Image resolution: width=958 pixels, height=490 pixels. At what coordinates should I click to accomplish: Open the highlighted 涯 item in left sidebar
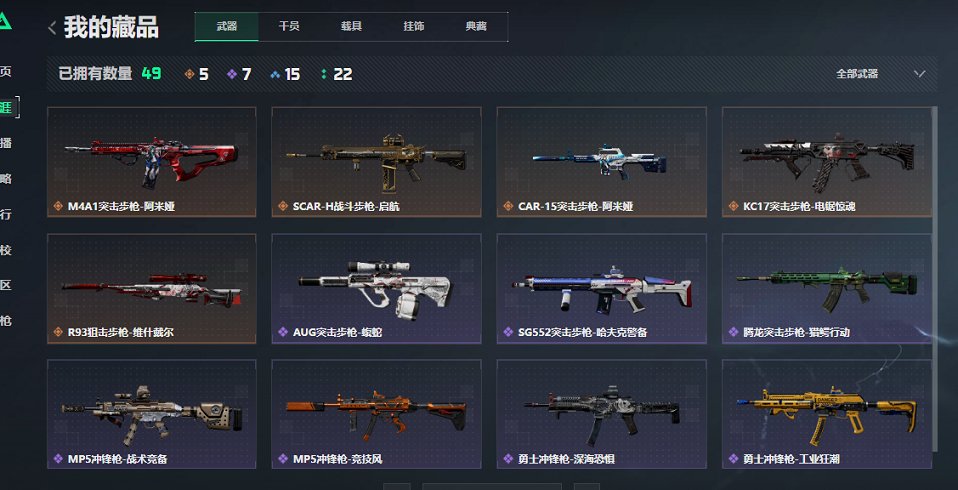(x=7, y=108)
